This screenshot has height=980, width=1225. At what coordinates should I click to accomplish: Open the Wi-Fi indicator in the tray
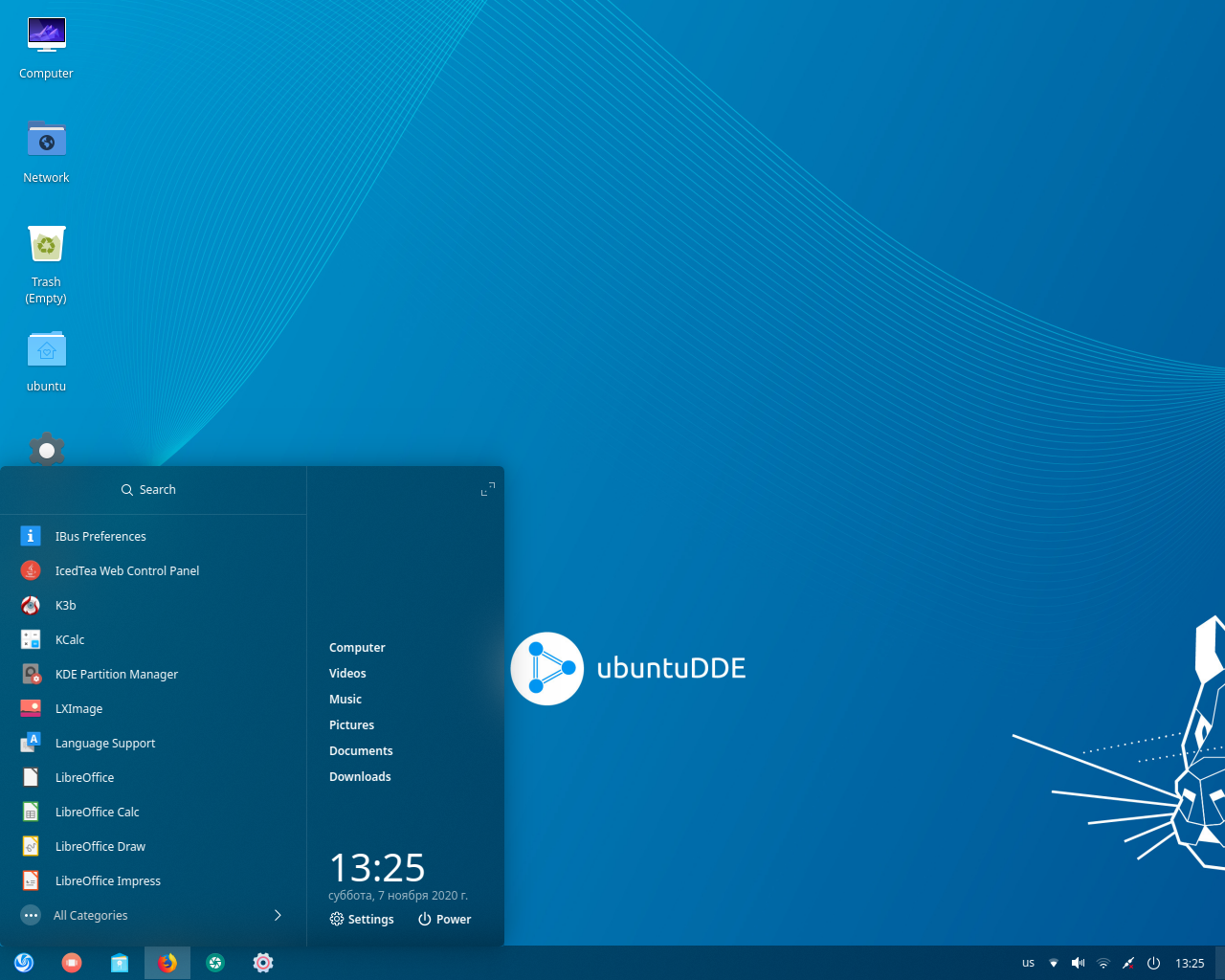pyautogui.click(x=1102, y=963)
